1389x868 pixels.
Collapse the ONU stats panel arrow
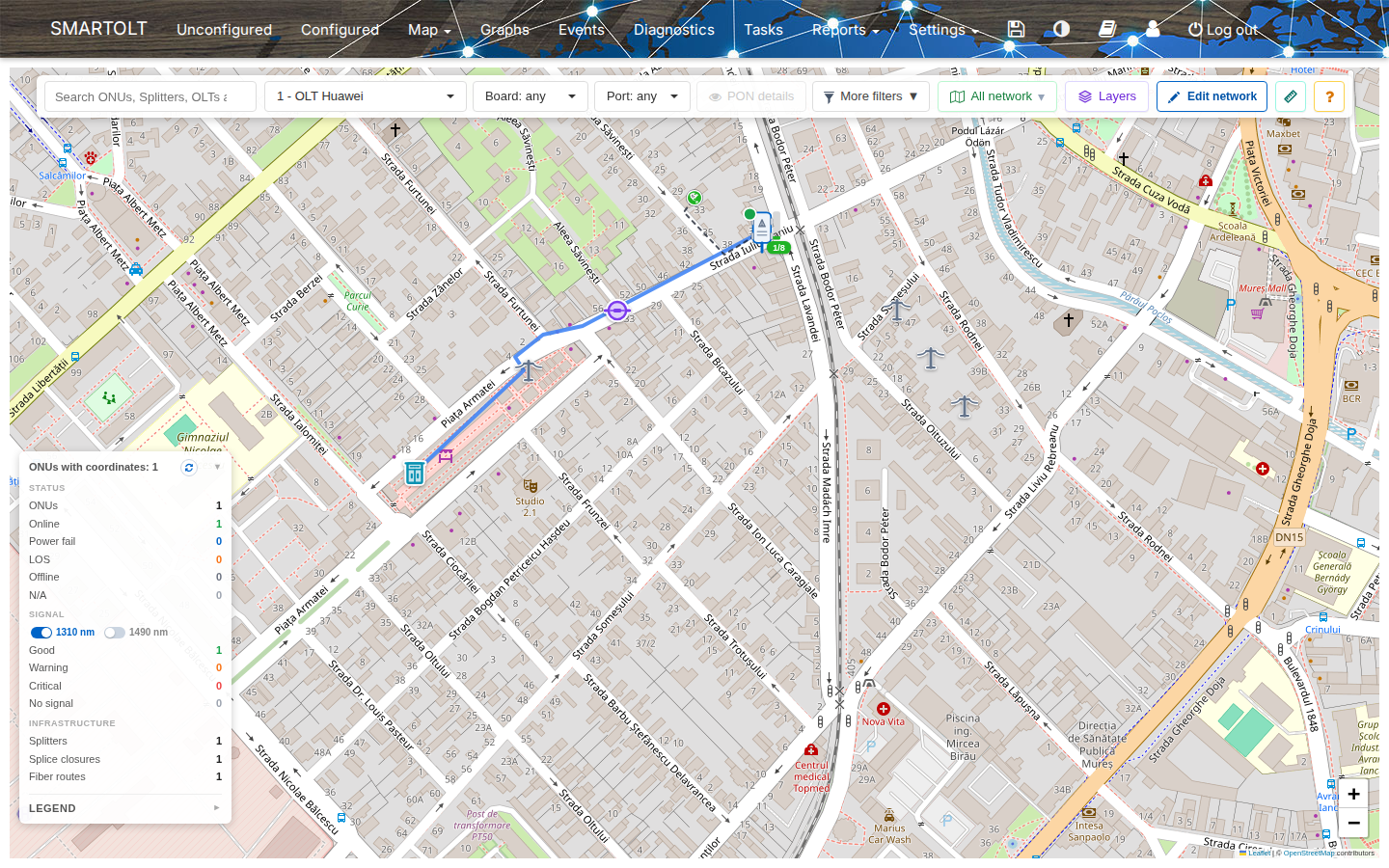[217, 467]
